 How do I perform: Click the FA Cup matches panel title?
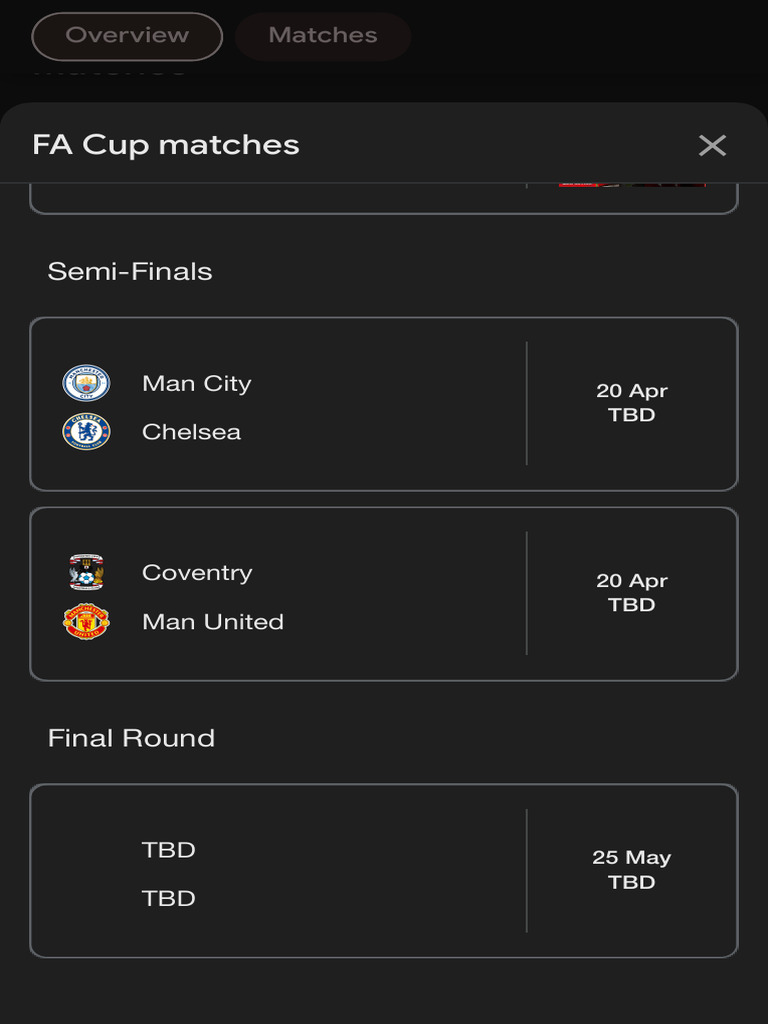[166, 145]
